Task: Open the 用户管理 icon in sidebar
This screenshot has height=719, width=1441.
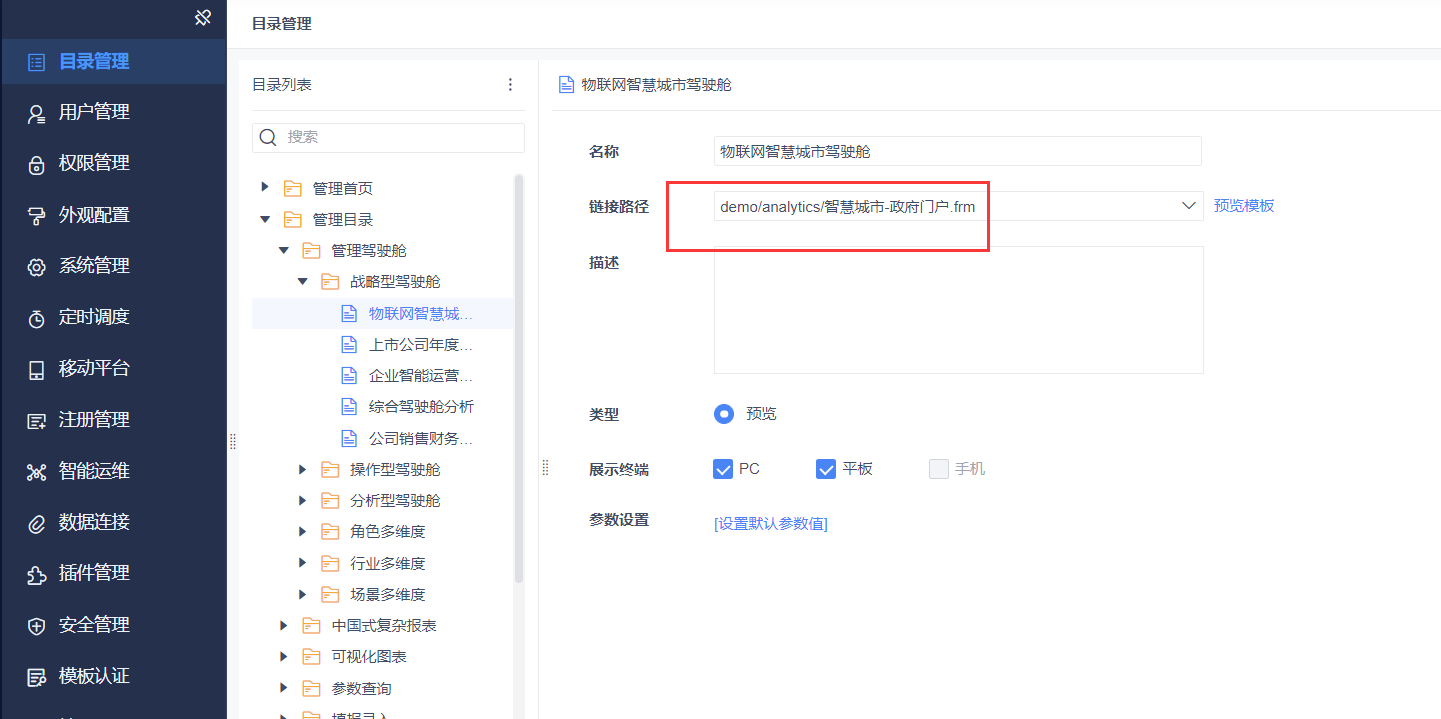Action: click(37, 114)
